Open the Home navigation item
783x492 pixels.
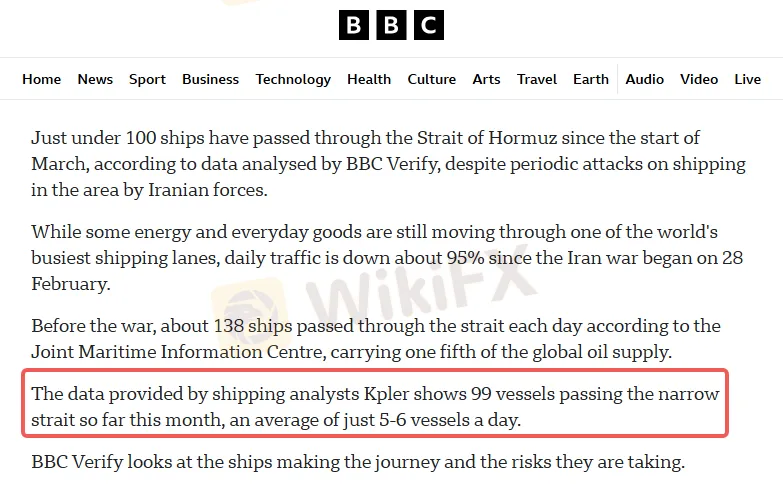(x=41, y=79)
